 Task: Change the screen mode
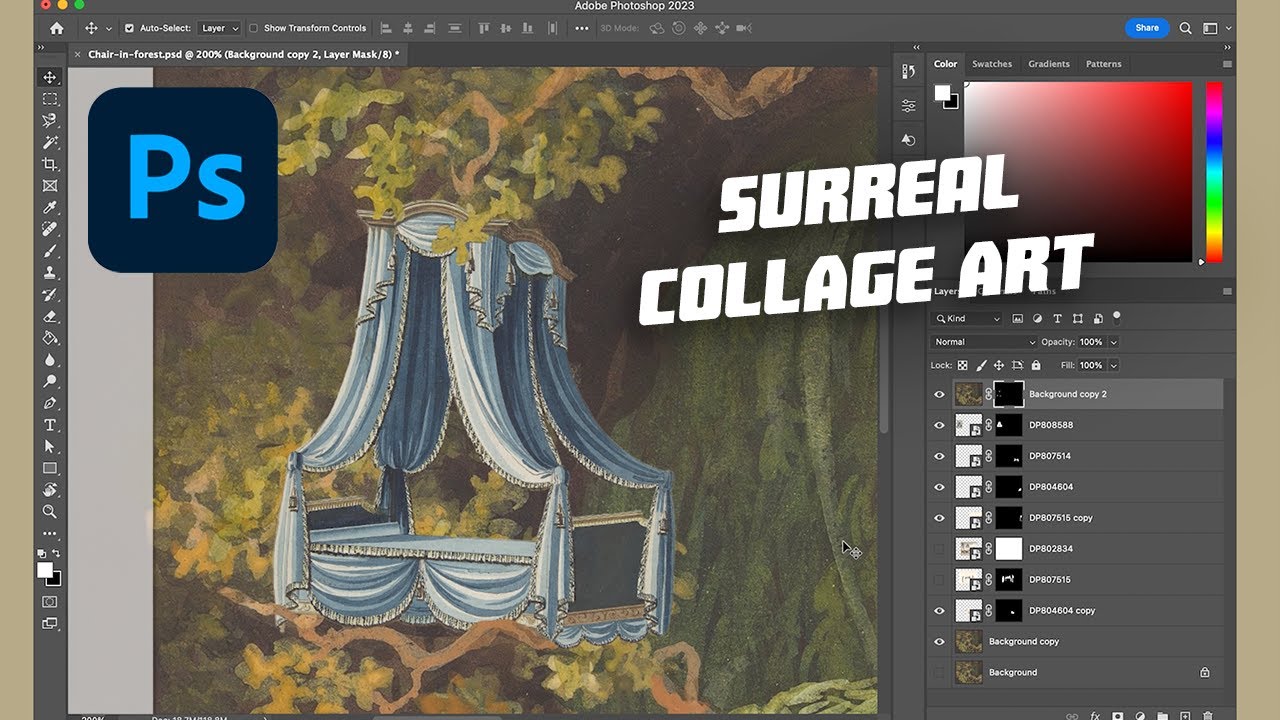tap(50, 623)
